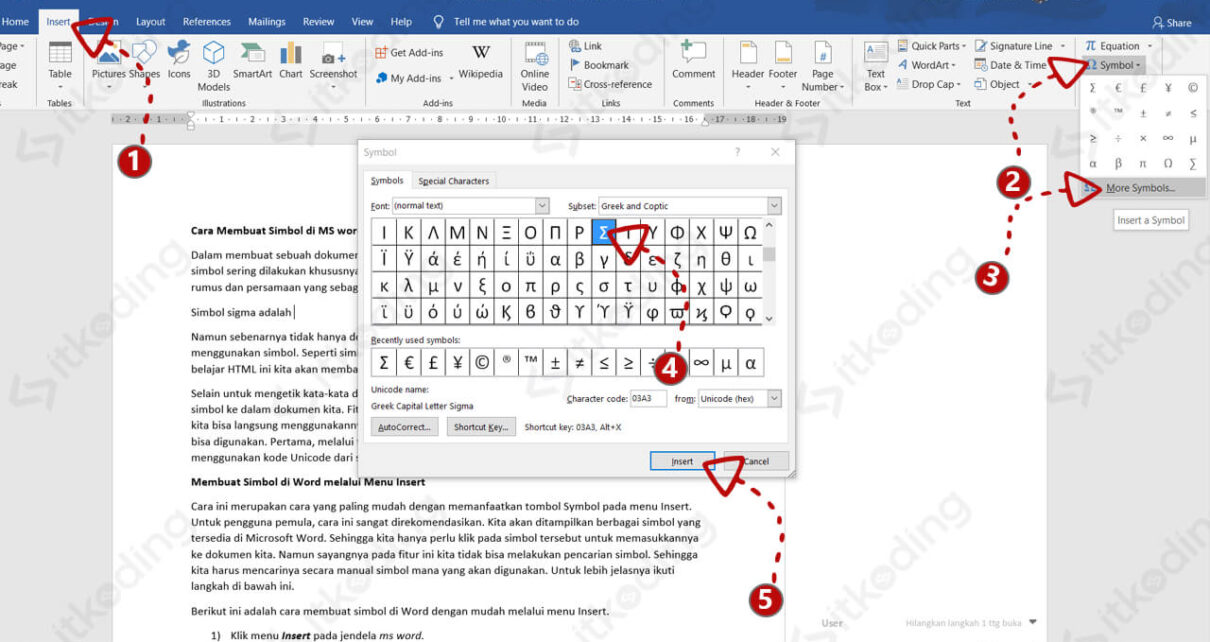Go to the References tab

[207, 21]
